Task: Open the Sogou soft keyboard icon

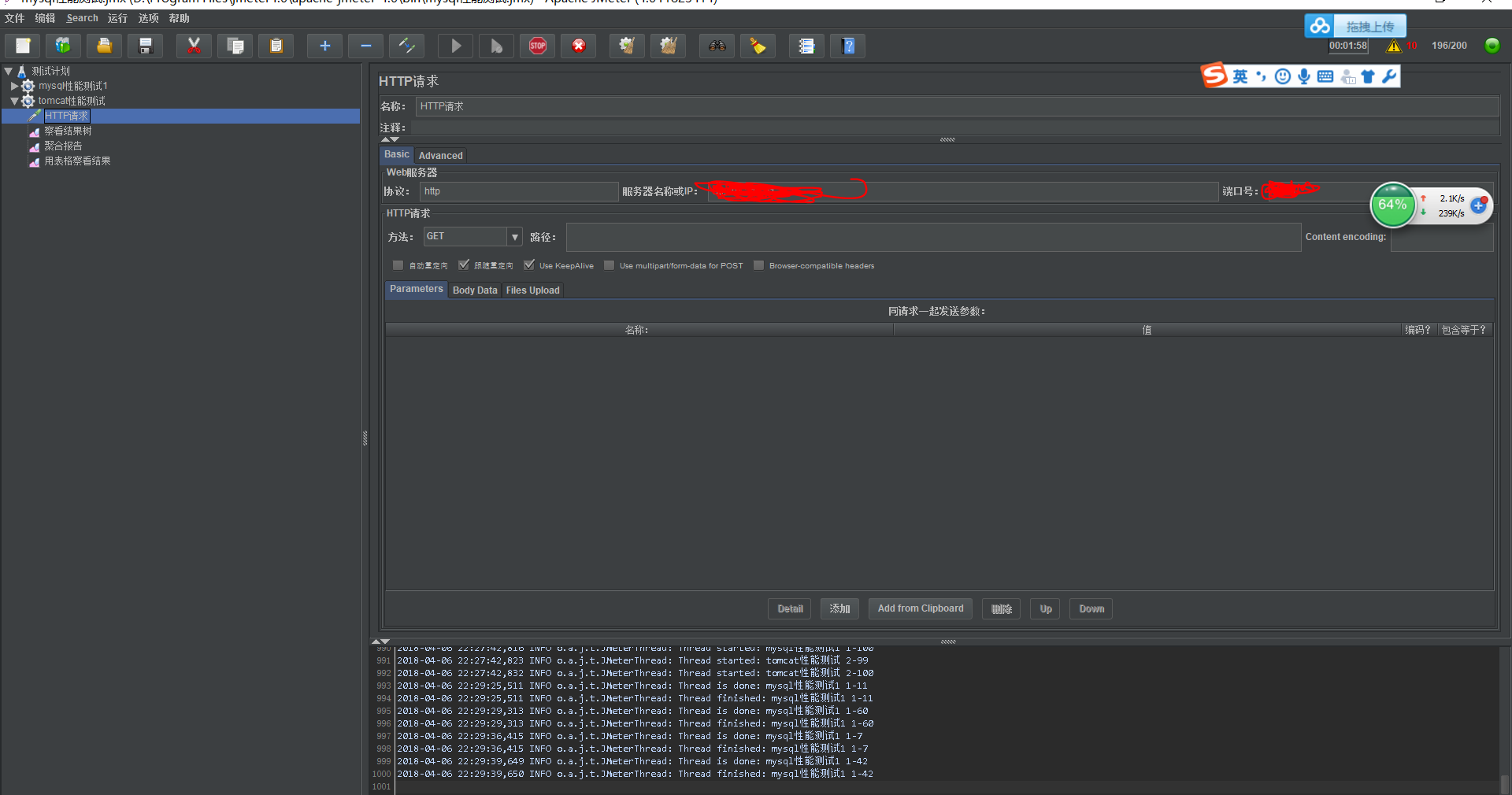Action: [x=1325, y=76]
